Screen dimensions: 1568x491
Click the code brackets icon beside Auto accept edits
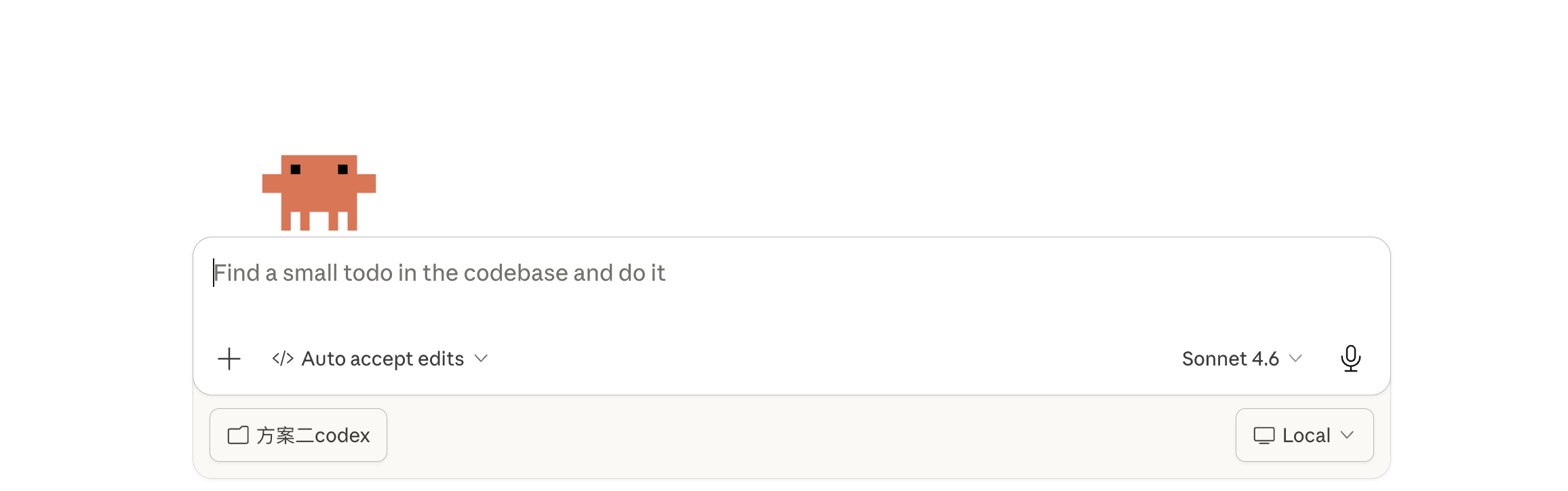pos(283,359)
